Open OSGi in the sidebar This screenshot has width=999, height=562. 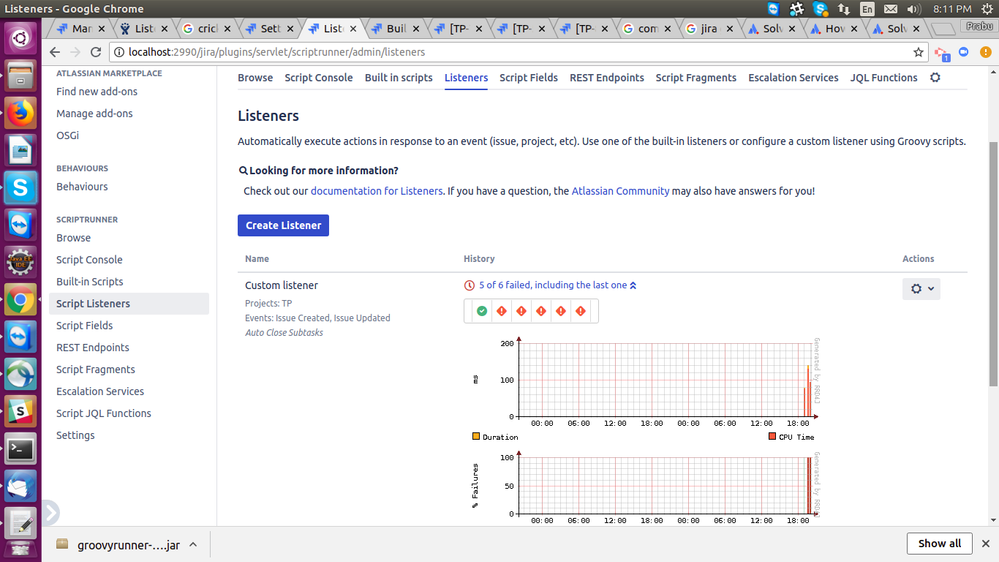[68, 136]
